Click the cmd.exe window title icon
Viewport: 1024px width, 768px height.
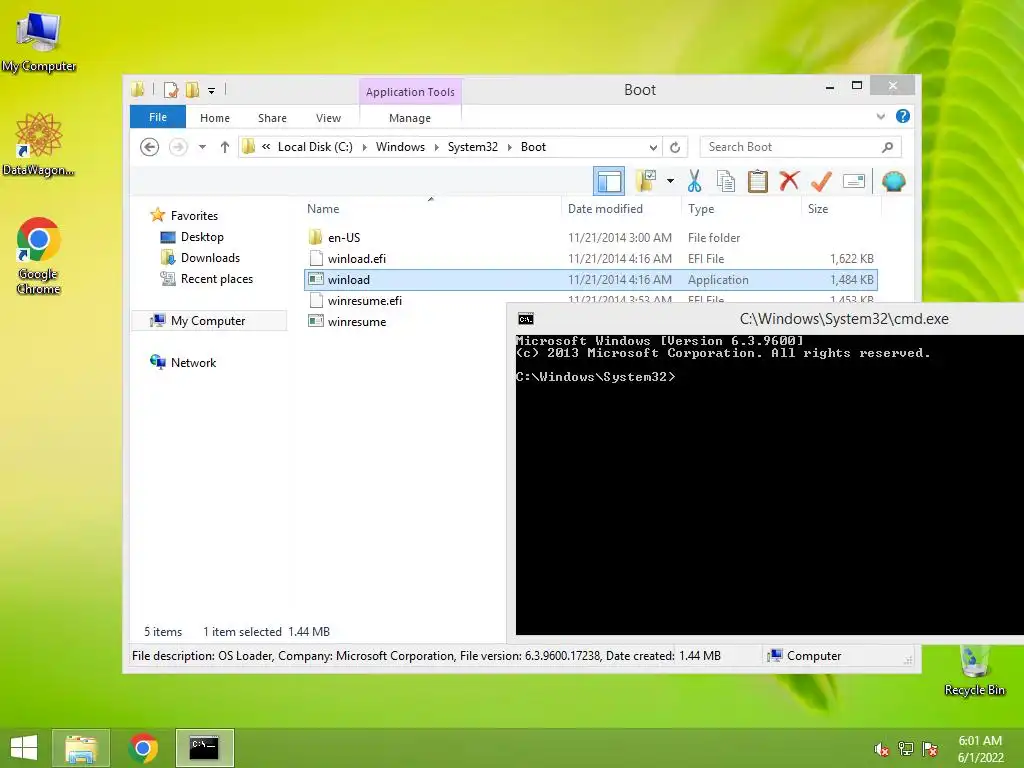(x=526, y=319)
